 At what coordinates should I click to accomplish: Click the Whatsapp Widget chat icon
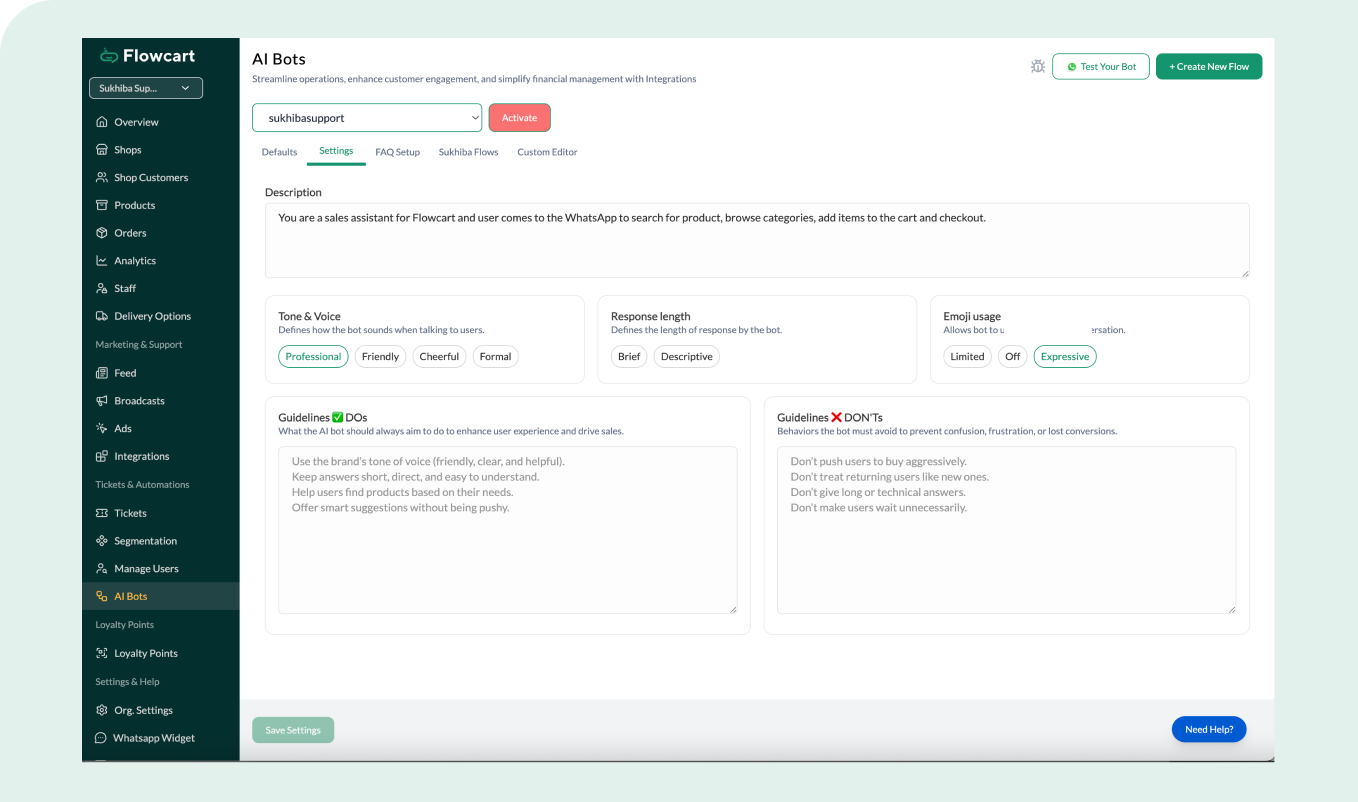100,738
